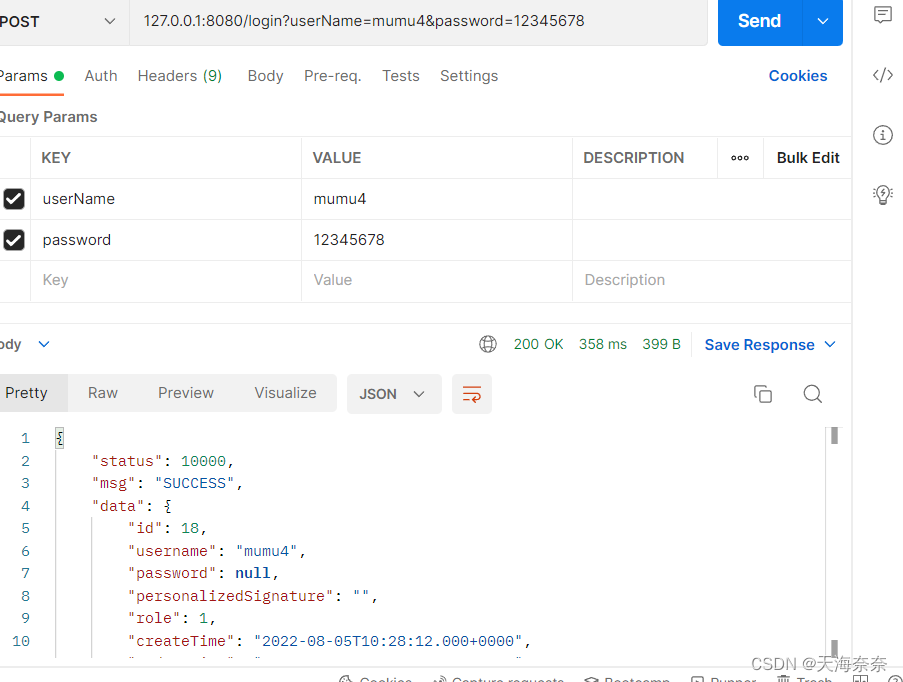The image size is (903, 682).
Task: Switch to the Headers (9) tab
Action: click(179, 76)
